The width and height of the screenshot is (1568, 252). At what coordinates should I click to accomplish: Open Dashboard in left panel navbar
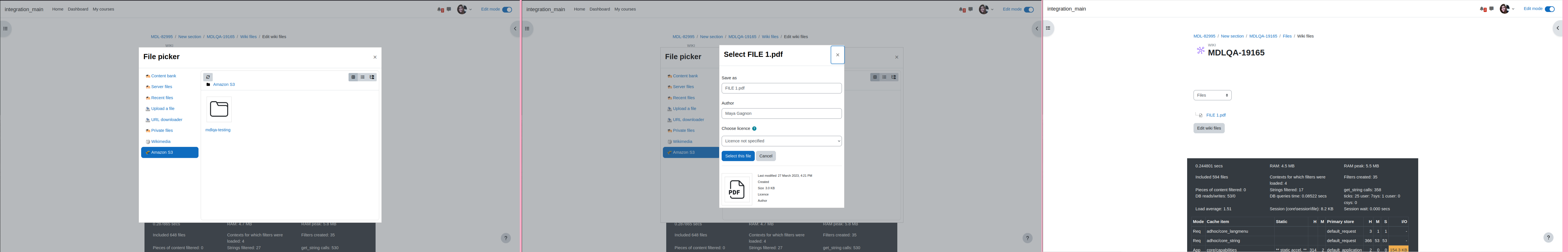[x=78, y=9]
